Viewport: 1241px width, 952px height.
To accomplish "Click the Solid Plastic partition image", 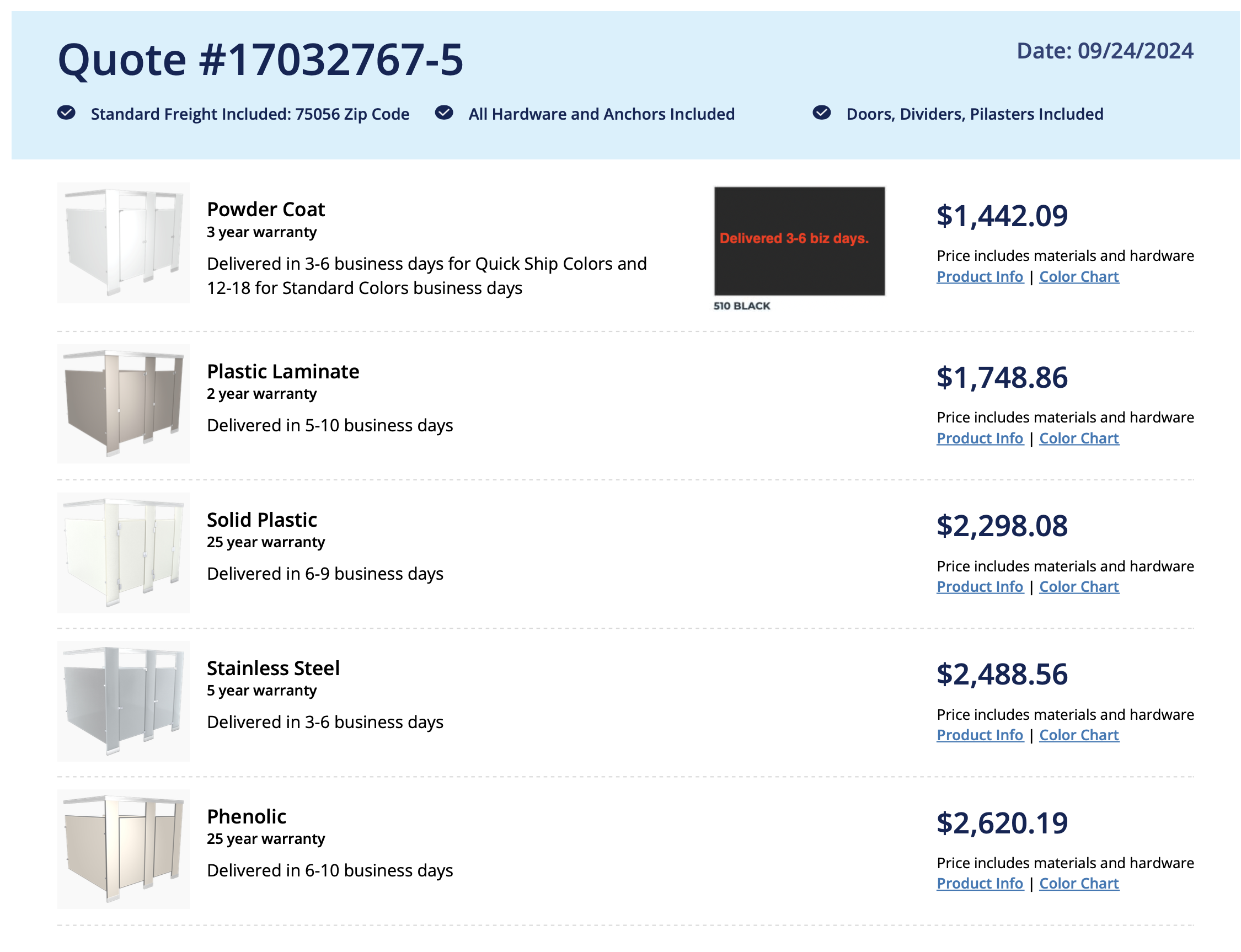I will point(123,553).
